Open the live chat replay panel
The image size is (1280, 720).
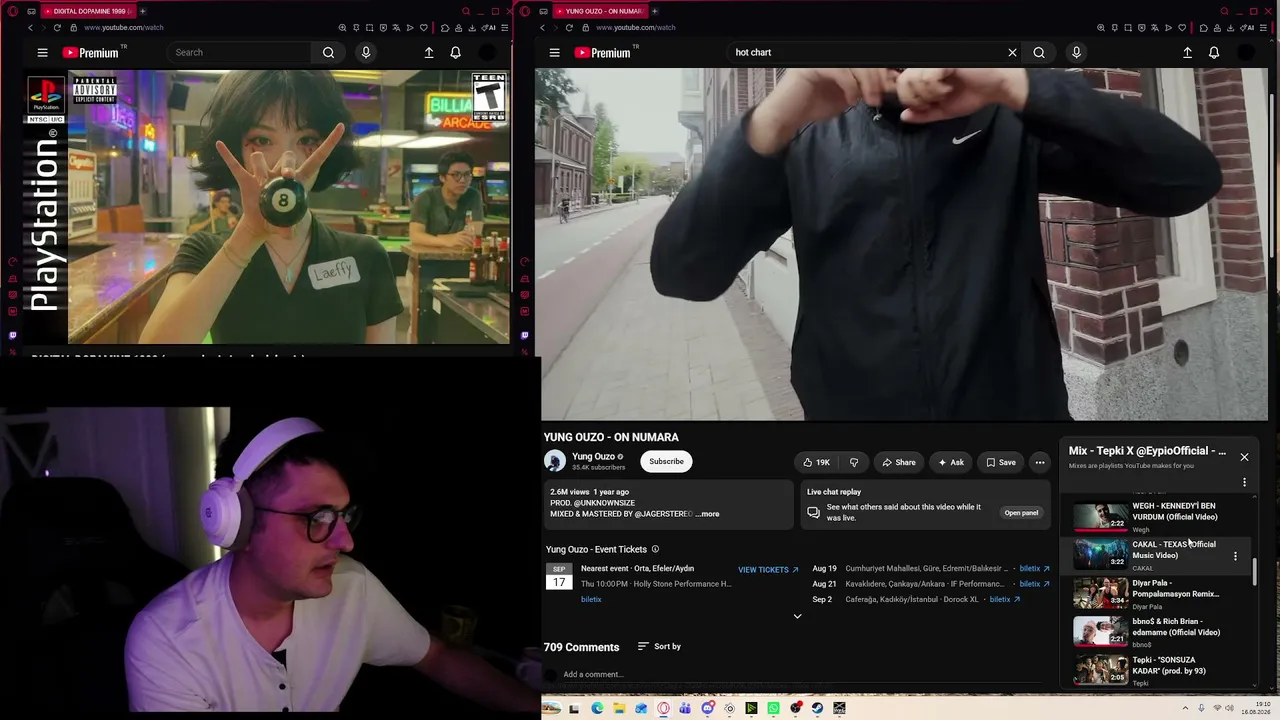(1021, 513)
